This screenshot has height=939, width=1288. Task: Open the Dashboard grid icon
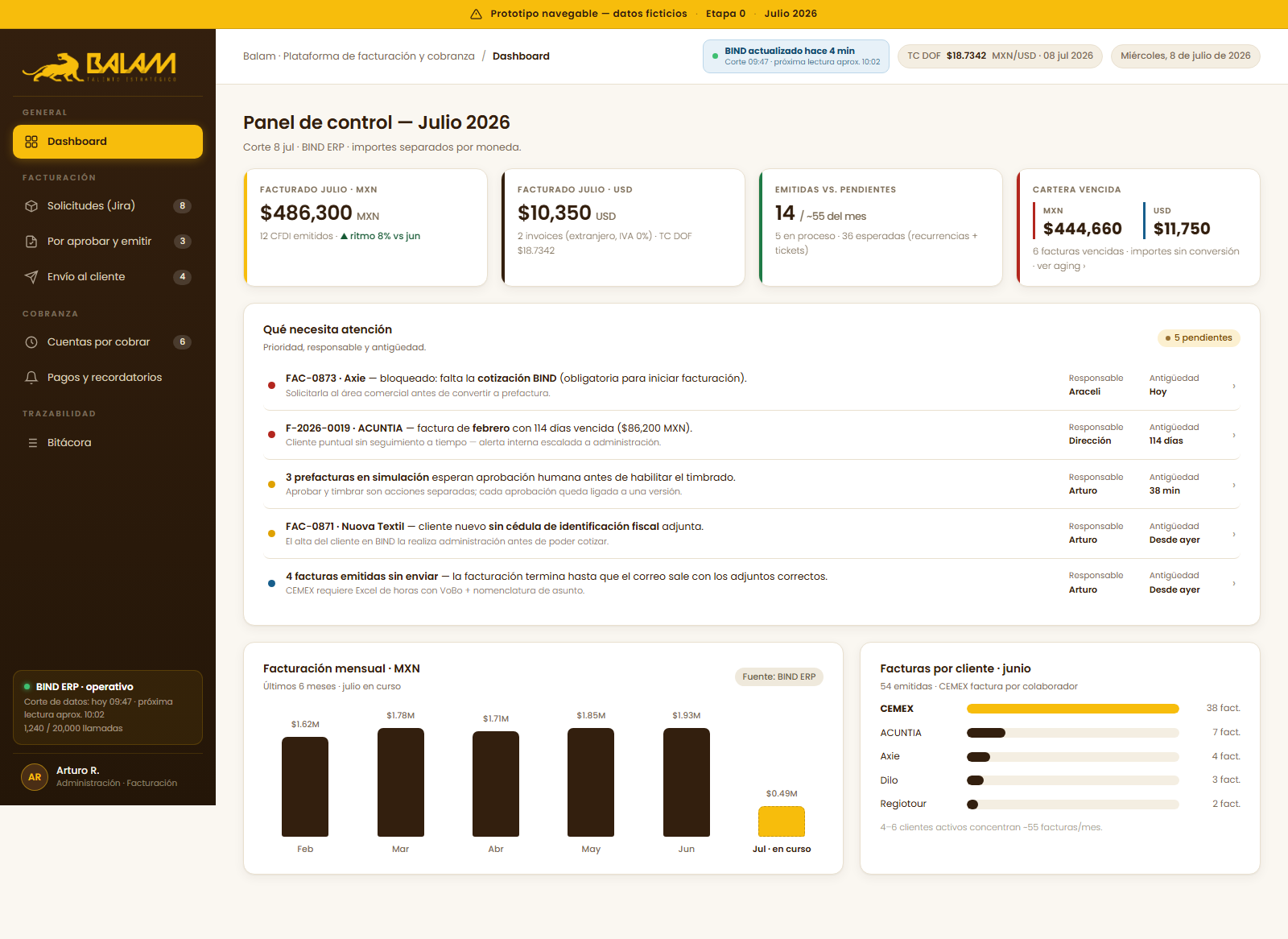click(31, 142)
